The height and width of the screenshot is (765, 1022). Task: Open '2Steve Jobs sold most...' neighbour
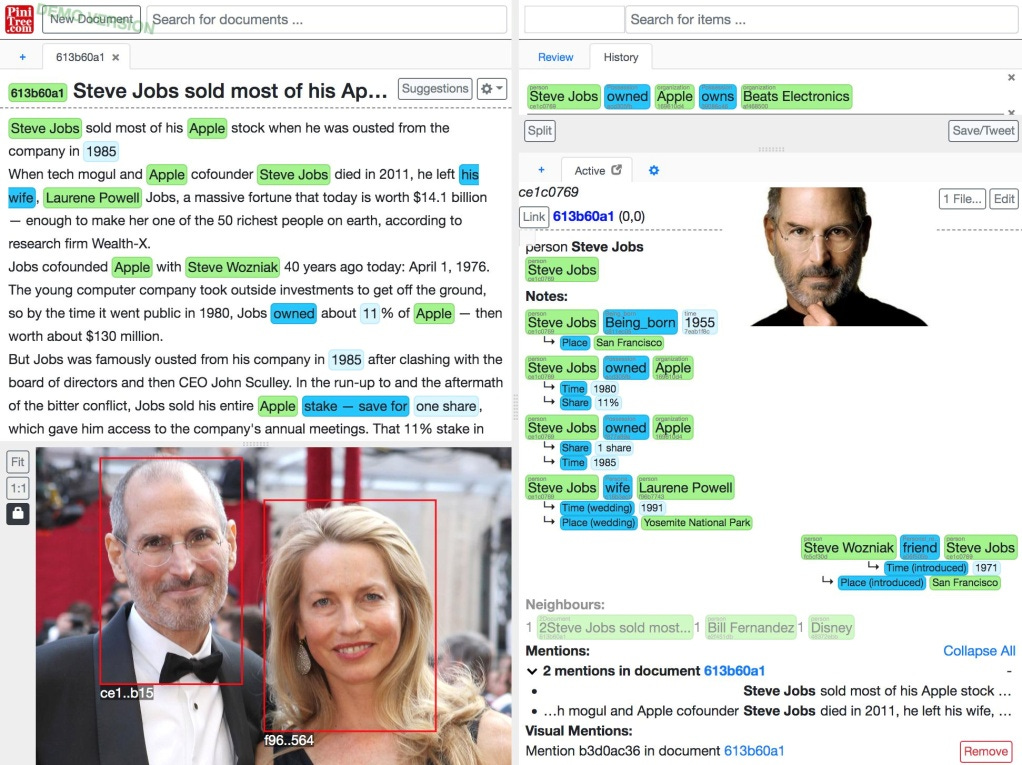click(614, 628)
